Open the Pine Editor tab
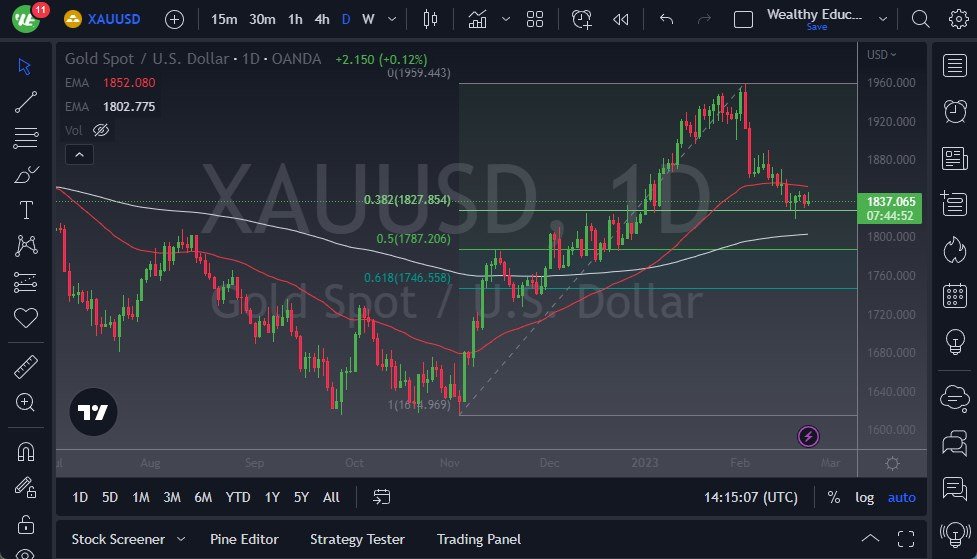Screen dimensions: 977x559 (x=244, y=539)
